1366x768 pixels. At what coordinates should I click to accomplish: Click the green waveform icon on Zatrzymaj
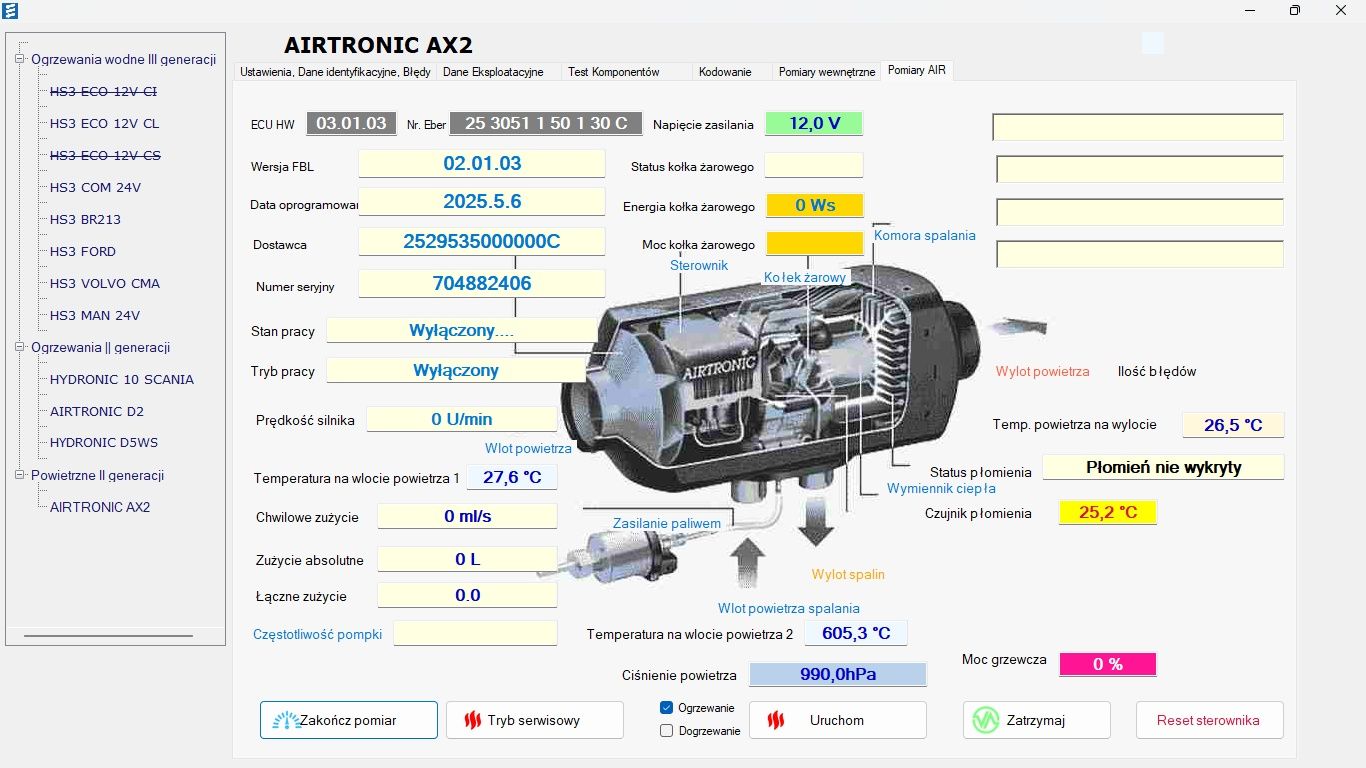[x=986, y=720]
